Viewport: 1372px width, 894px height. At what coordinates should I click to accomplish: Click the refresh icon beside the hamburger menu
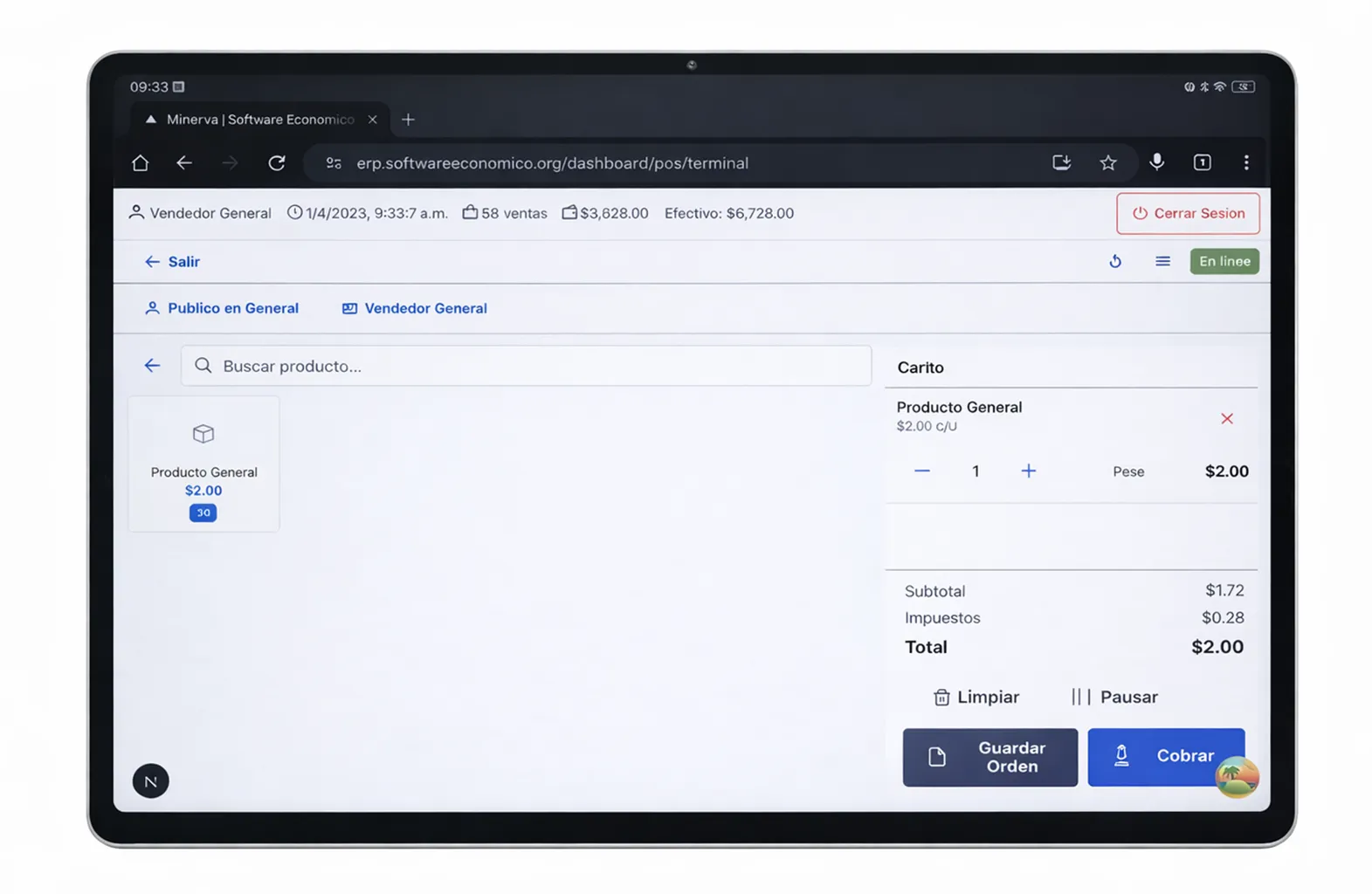point(1115,261)
